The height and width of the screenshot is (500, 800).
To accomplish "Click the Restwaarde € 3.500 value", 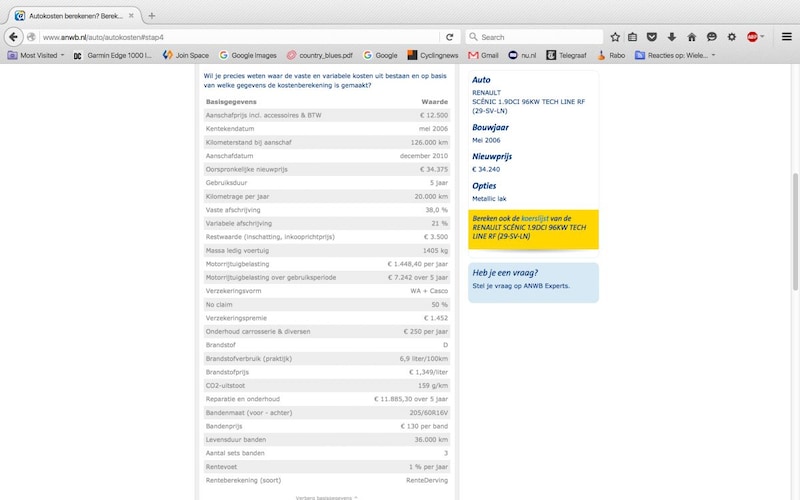I will [436, 237].
